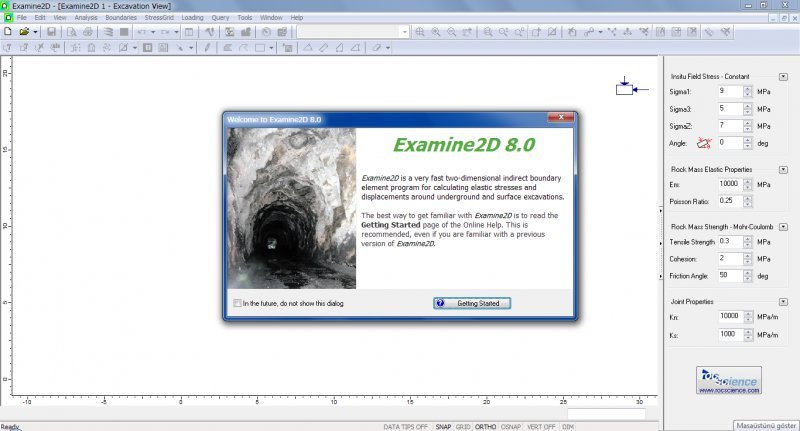800x431 pixels.
Task: Click the tunnel photo in welcome dialog
Action: click(292, 208)
